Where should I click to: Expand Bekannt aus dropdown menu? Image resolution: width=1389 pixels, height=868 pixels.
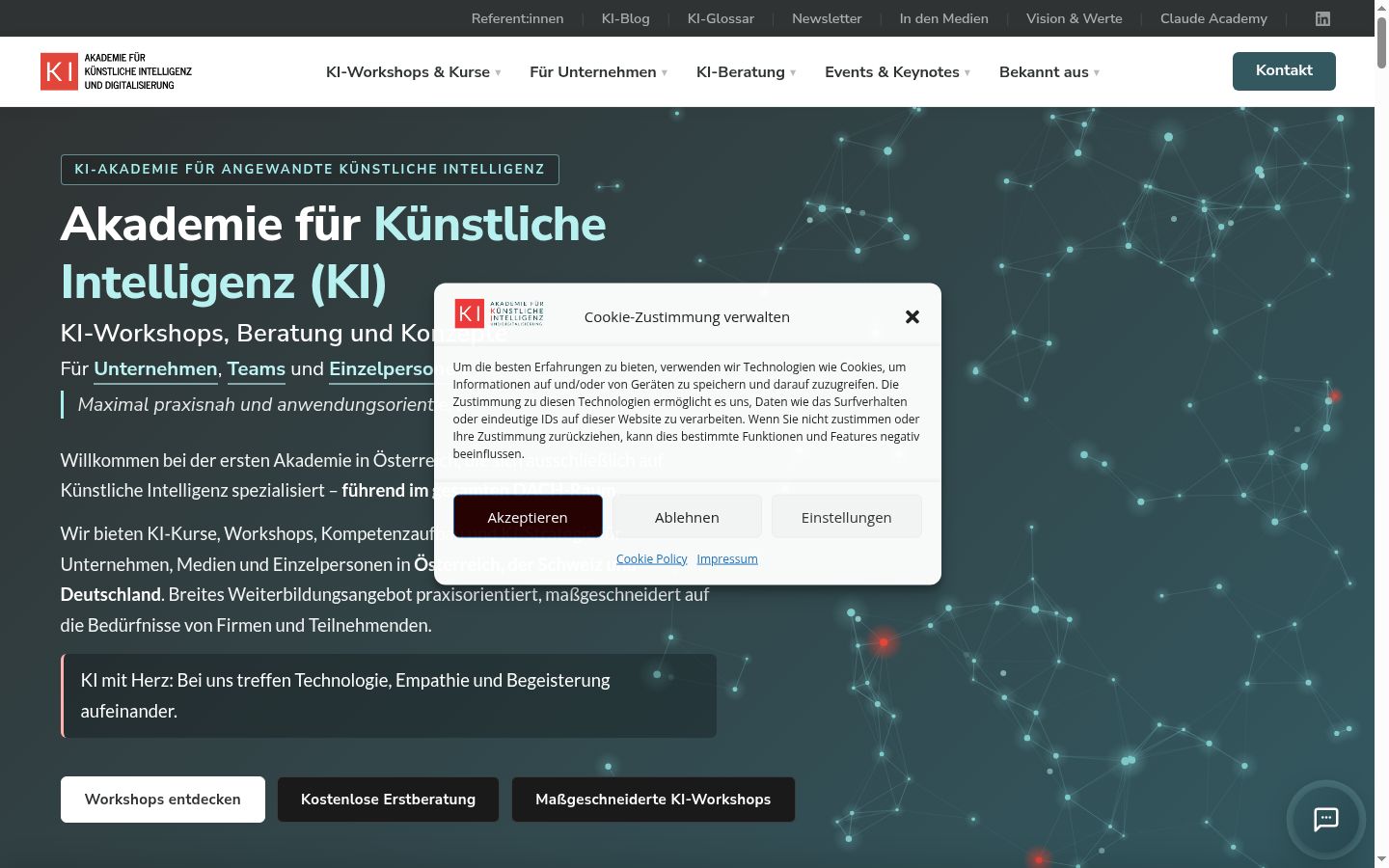pos(1049,72)
